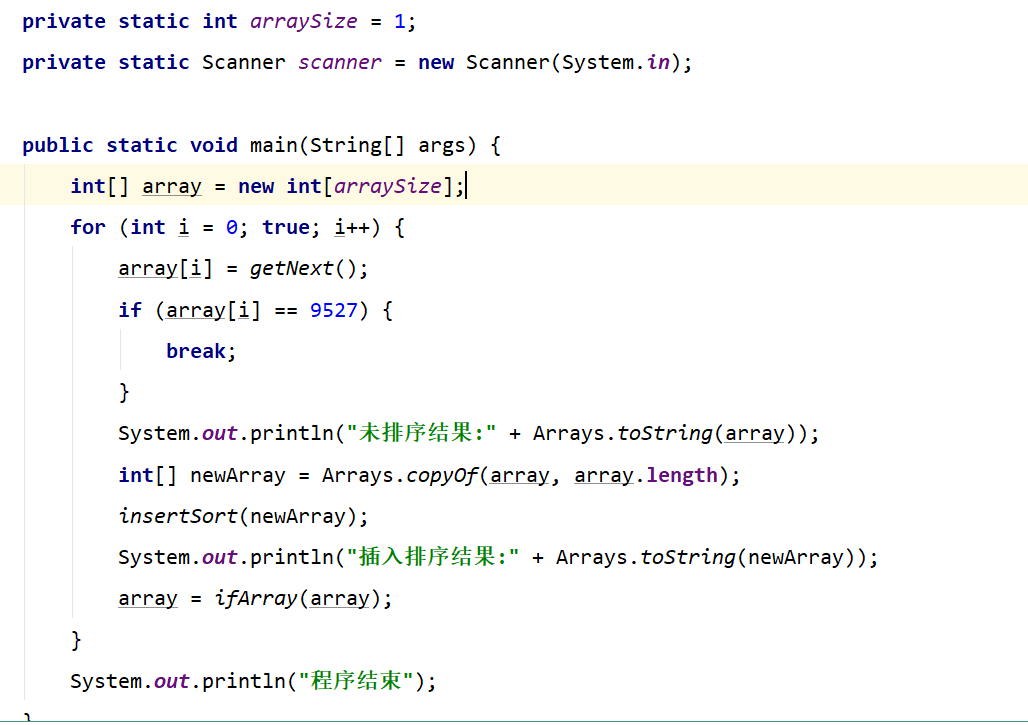Click 'System.in' in the Scanner constructor
The image size is (1028, 725).
coord(616,62)
